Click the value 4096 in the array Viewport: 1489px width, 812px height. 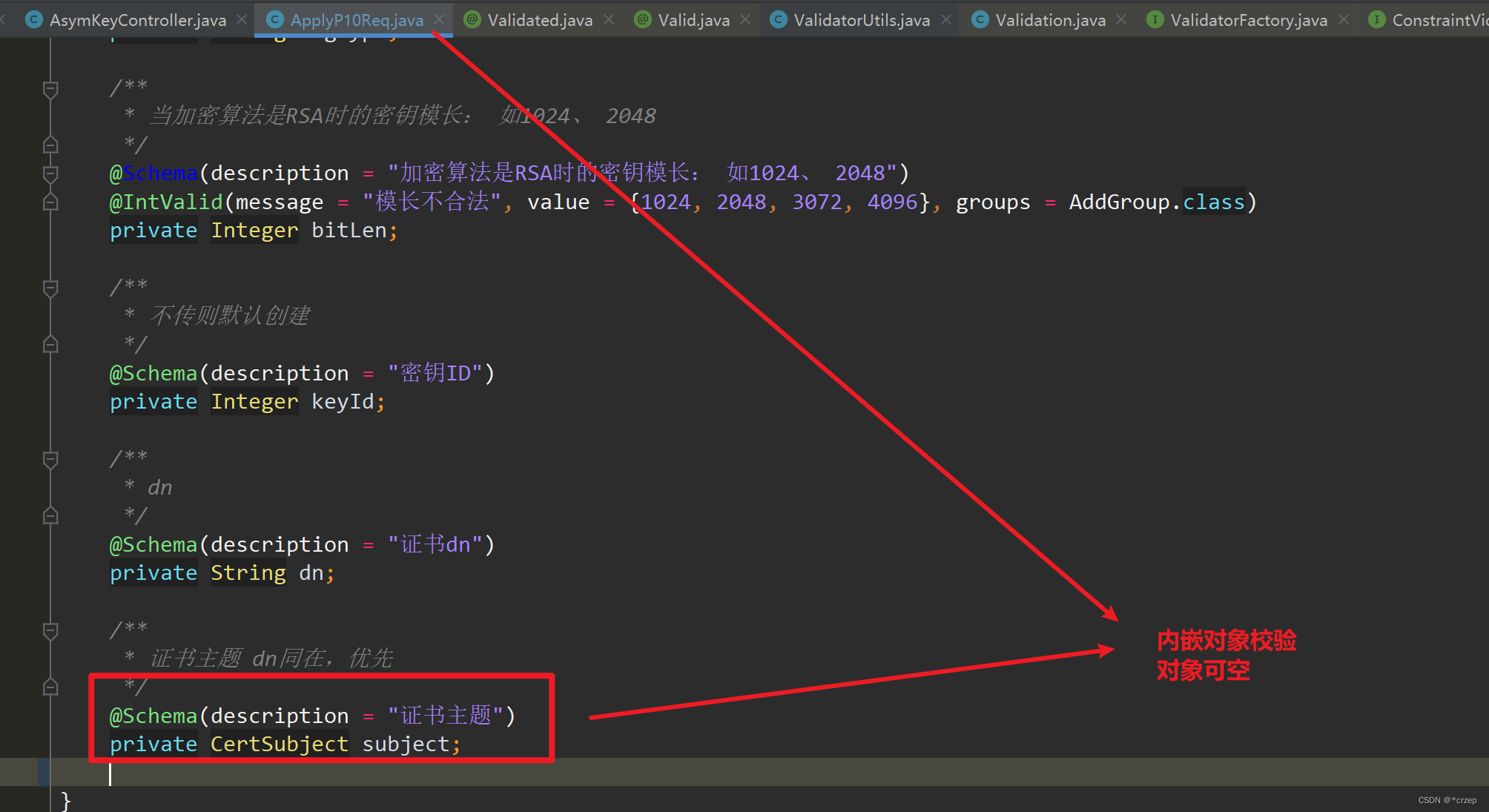[x=893, y=202]
